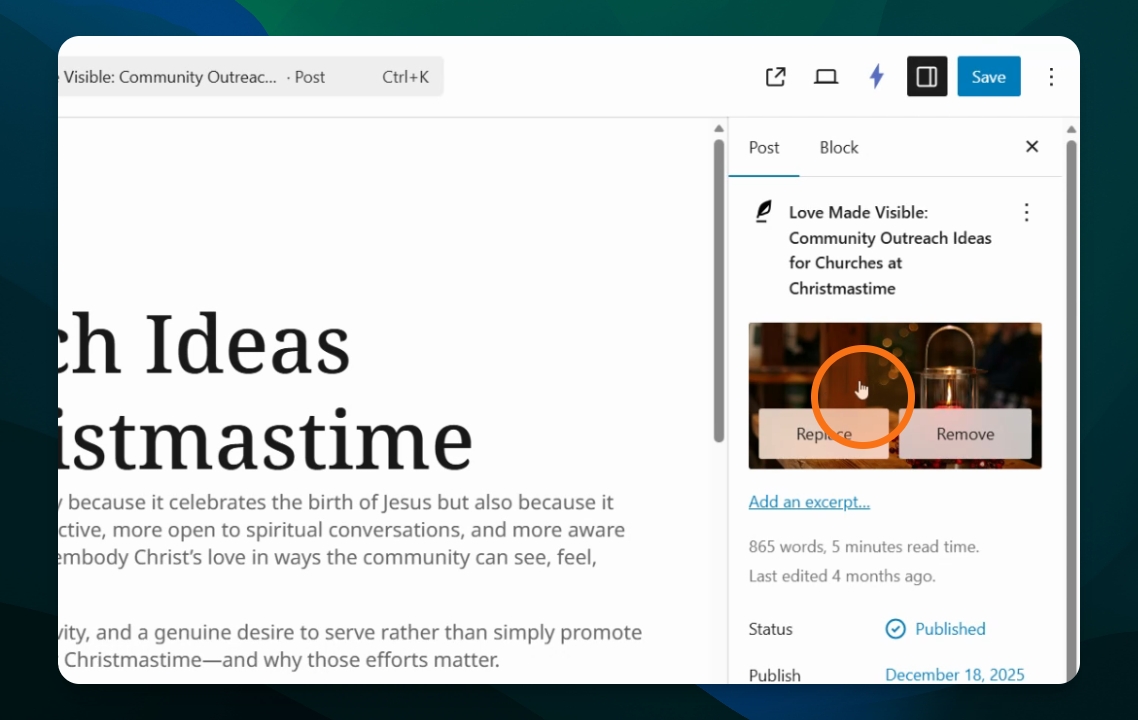Open the December 18, 2025 publish date
The height and width of the screenshot is (720, 1138).
(x=954, y=674)
